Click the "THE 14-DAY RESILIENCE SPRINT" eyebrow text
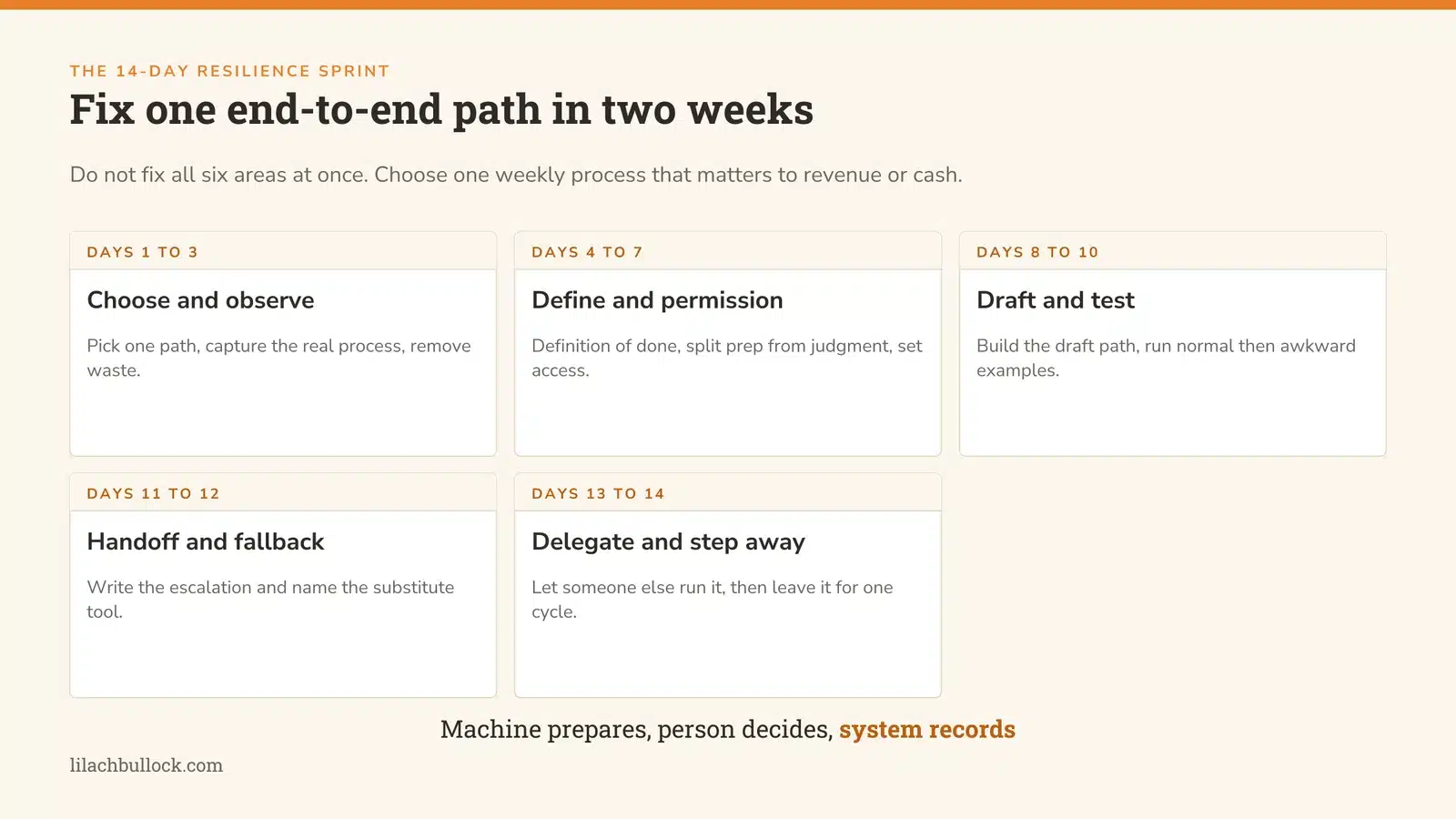 click(x=229, y=71)
